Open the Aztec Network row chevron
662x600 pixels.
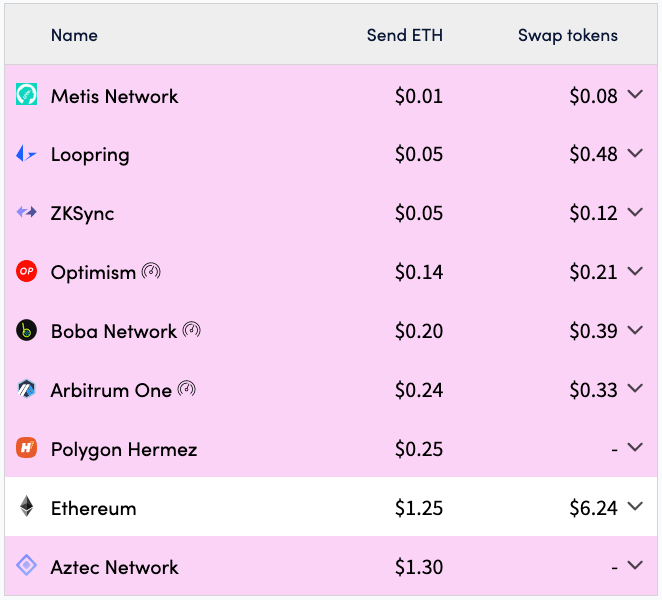(x=635, y=565)
